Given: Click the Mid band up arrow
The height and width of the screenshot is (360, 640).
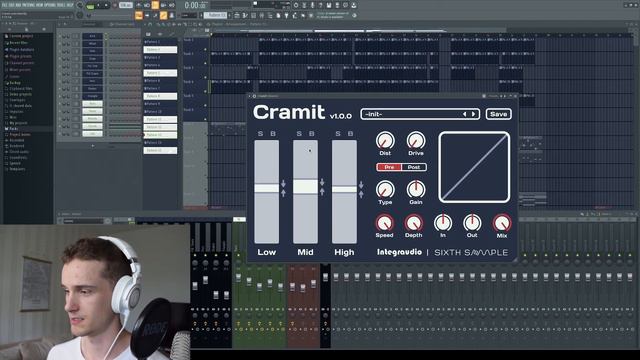Looking at the screenshot, I should click(x=322, y=191).
